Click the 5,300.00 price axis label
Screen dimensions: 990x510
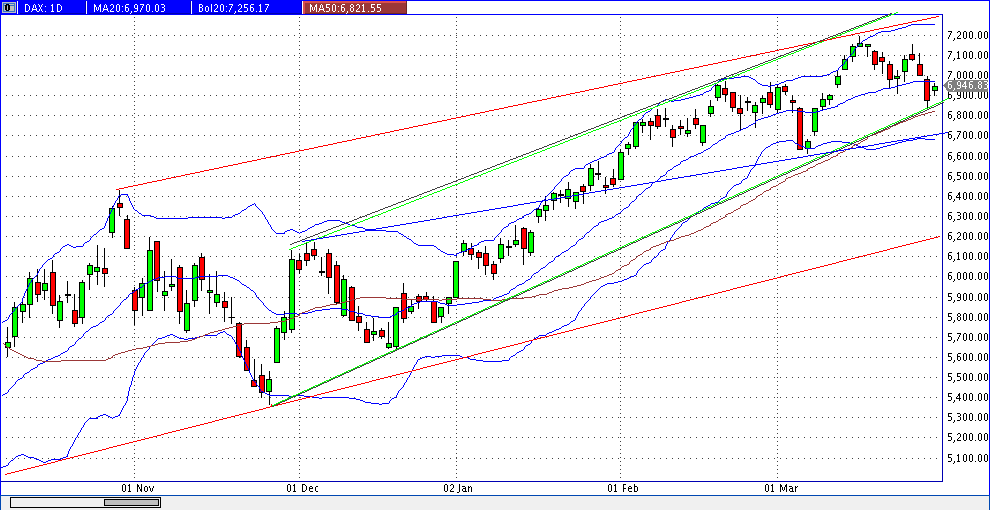[967, 417]
